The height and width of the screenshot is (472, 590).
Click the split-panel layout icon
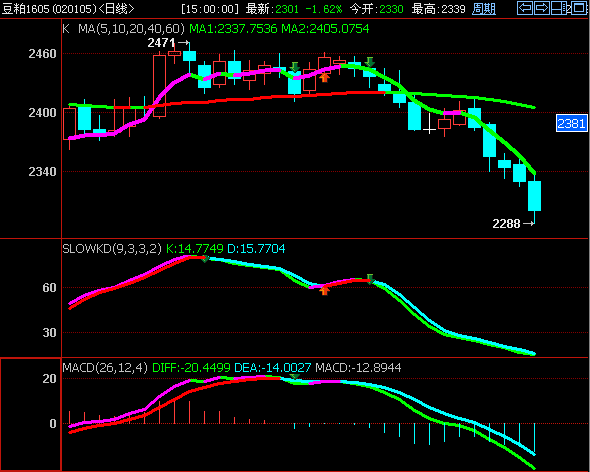pyautogui.click(x=558, y=8)
